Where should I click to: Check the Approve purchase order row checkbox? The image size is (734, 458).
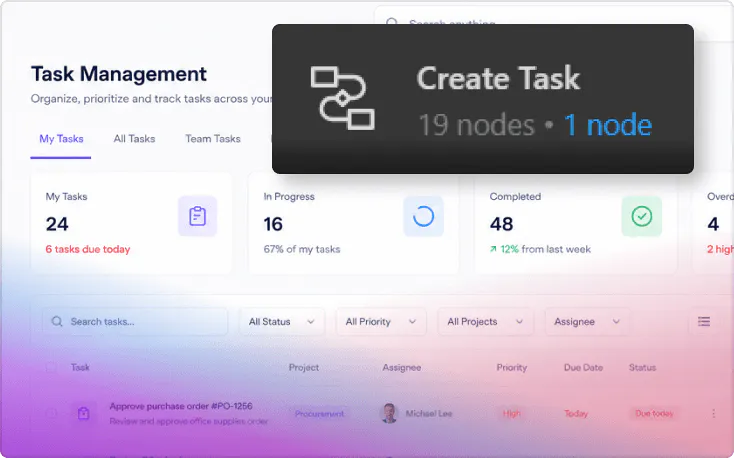[51, 413]
